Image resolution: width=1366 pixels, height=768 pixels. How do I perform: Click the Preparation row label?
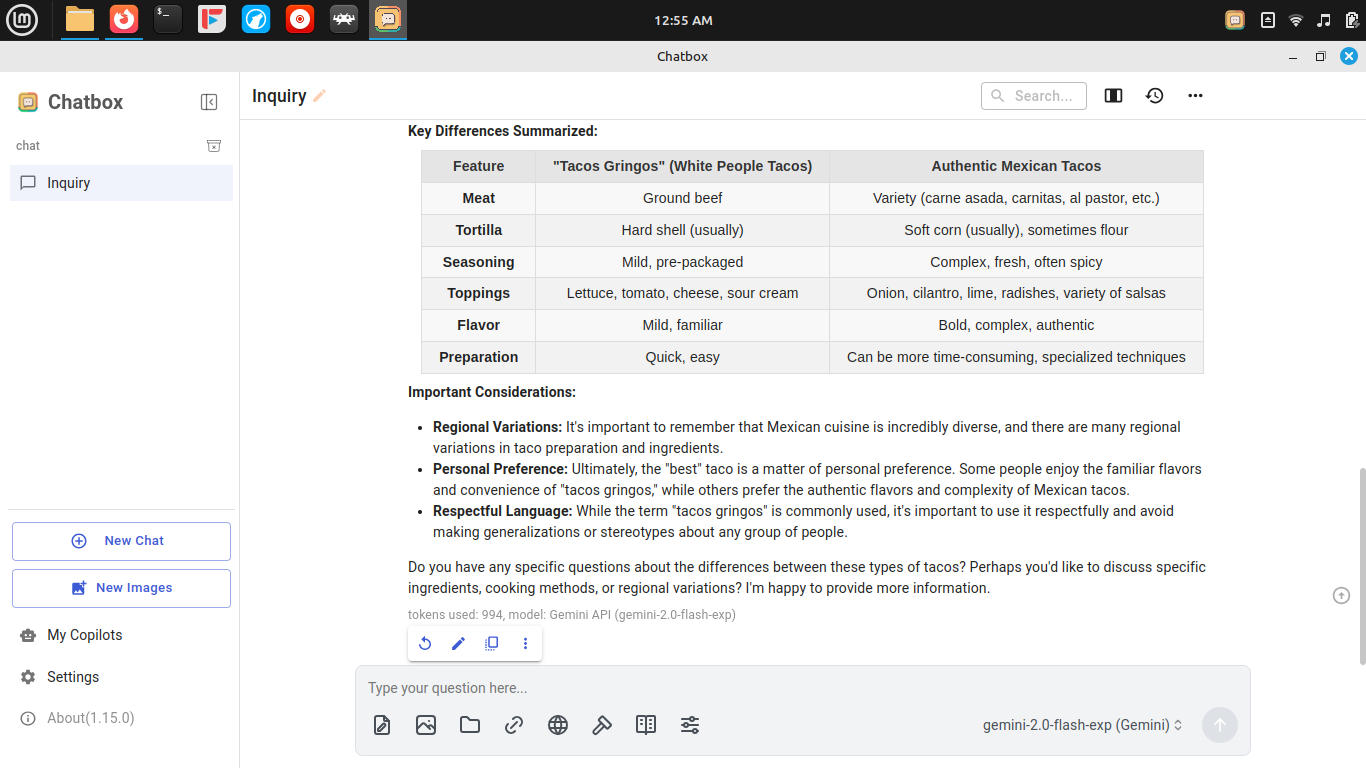478,357
